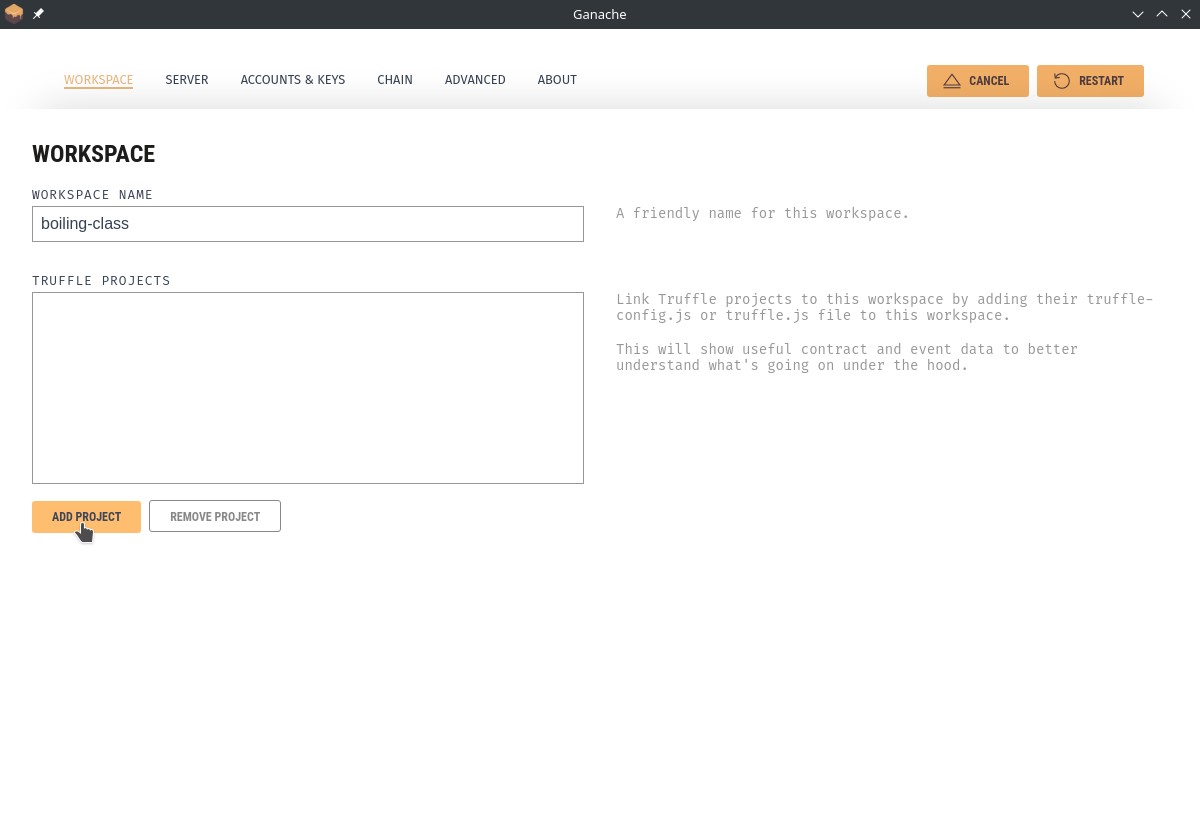
Task: Click the 'Link Truffle projects to this workspace' description
Action: (x=885, y=307)
